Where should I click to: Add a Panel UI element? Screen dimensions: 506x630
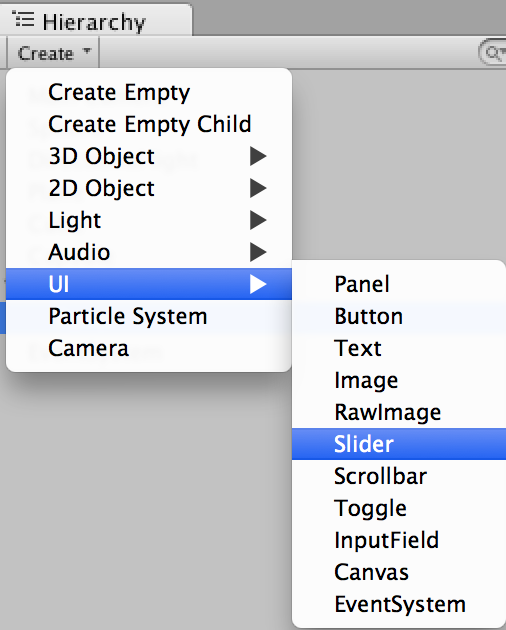click(x=399, y=284)
